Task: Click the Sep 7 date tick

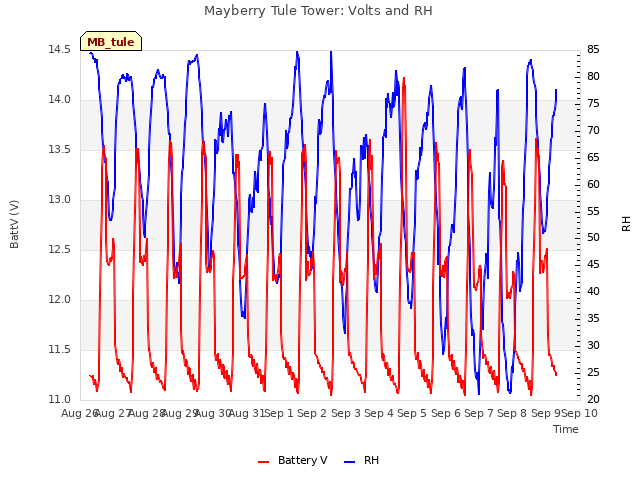Action: tap(479, 413)
